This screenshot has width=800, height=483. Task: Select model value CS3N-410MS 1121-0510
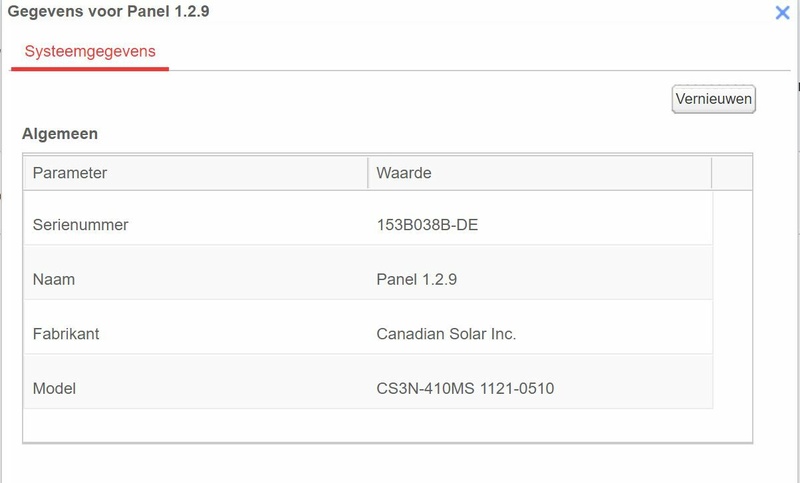point(465,388)
